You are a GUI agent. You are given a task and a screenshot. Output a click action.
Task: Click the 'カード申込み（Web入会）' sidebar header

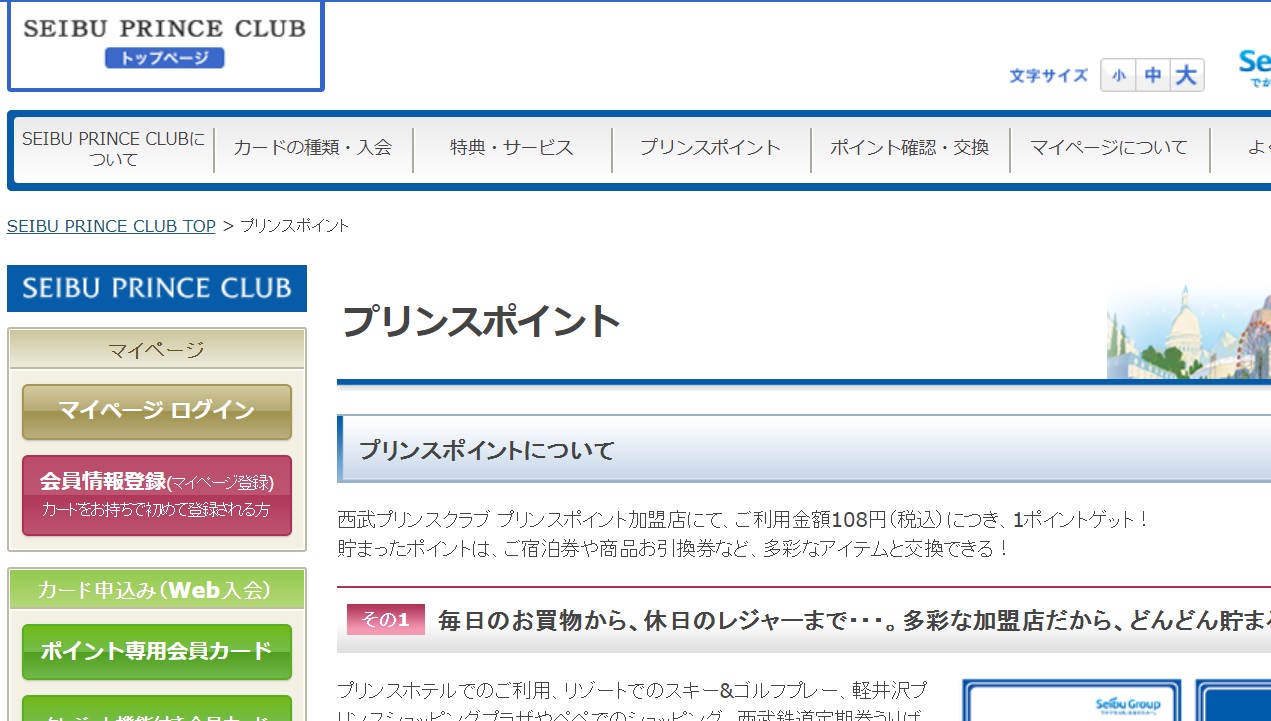(x=157, y=590)
